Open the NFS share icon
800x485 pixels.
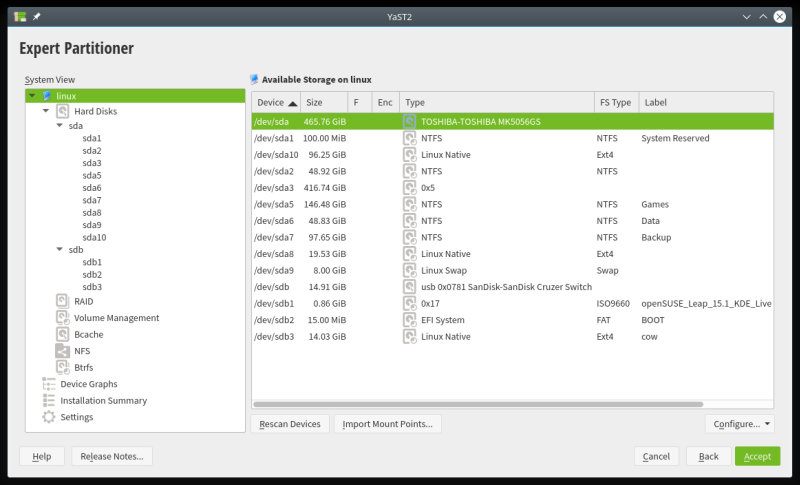click(62, 351)
